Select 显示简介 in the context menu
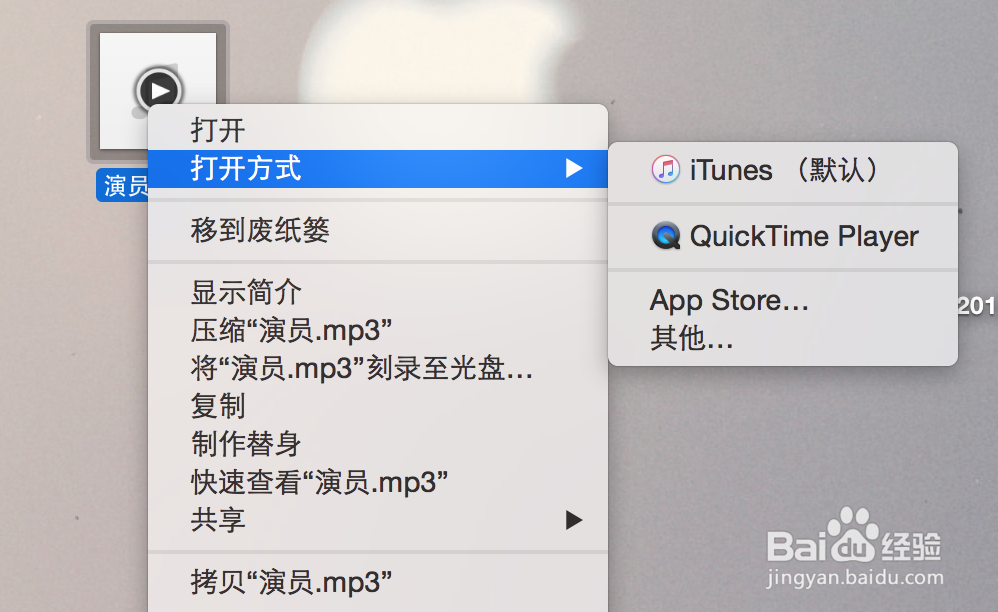 [x=377, y=292]
